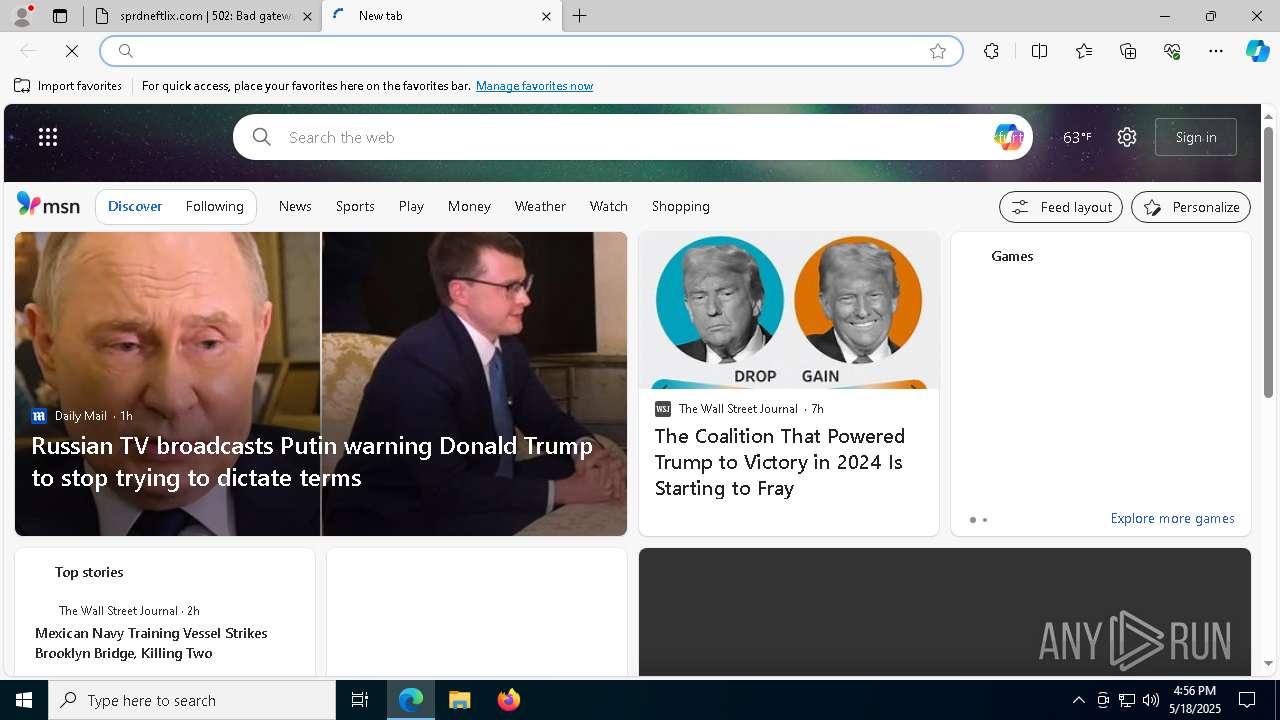
Task: Open Collections icon in toolbar
Action: [x=1128, y=51]
